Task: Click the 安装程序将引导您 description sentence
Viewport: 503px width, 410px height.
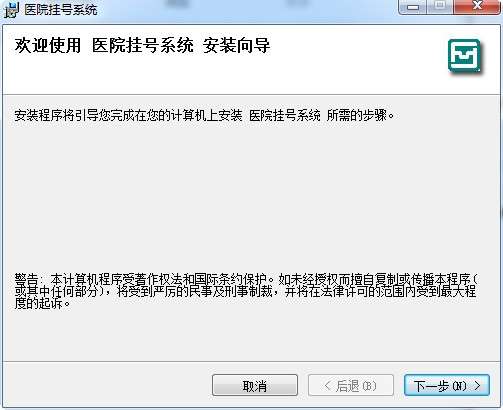Action: click(x=204, y=116)
